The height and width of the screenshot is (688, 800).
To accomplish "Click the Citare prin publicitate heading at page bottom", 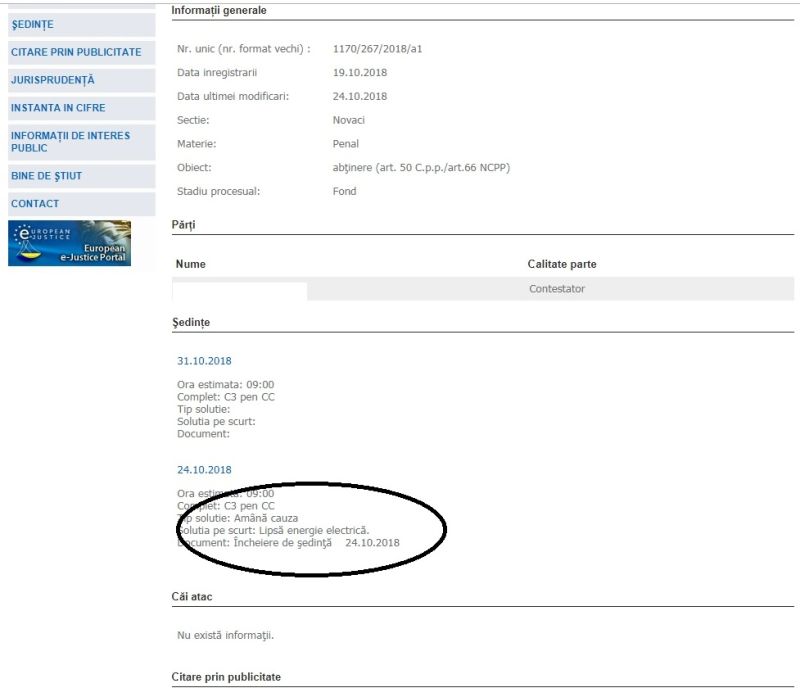I will coord(226,677).
